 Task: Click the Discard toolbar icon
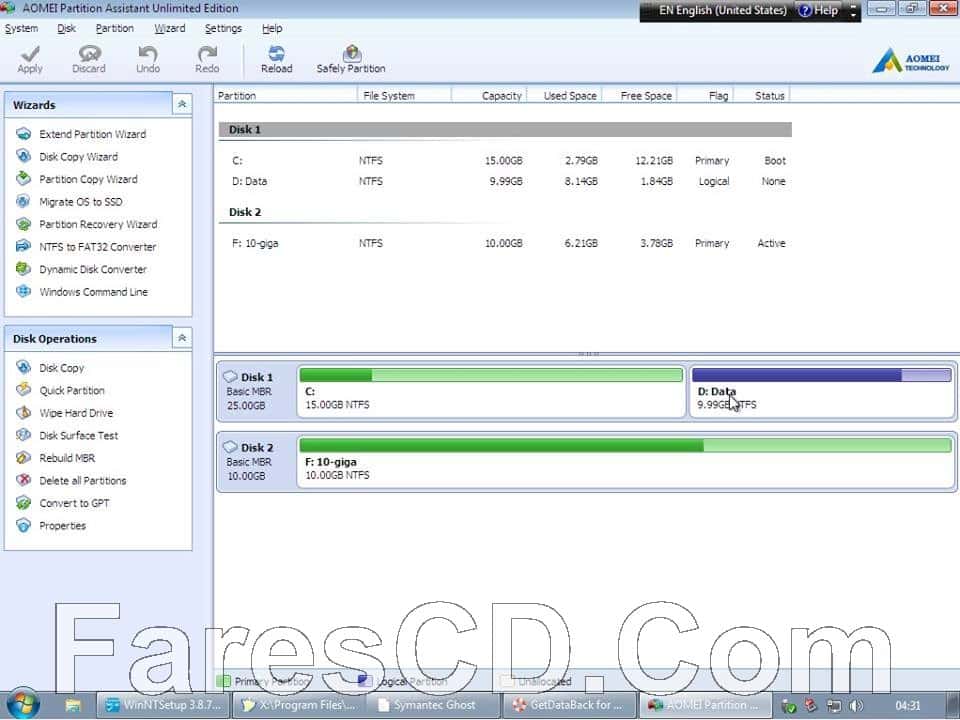[89, 54]
